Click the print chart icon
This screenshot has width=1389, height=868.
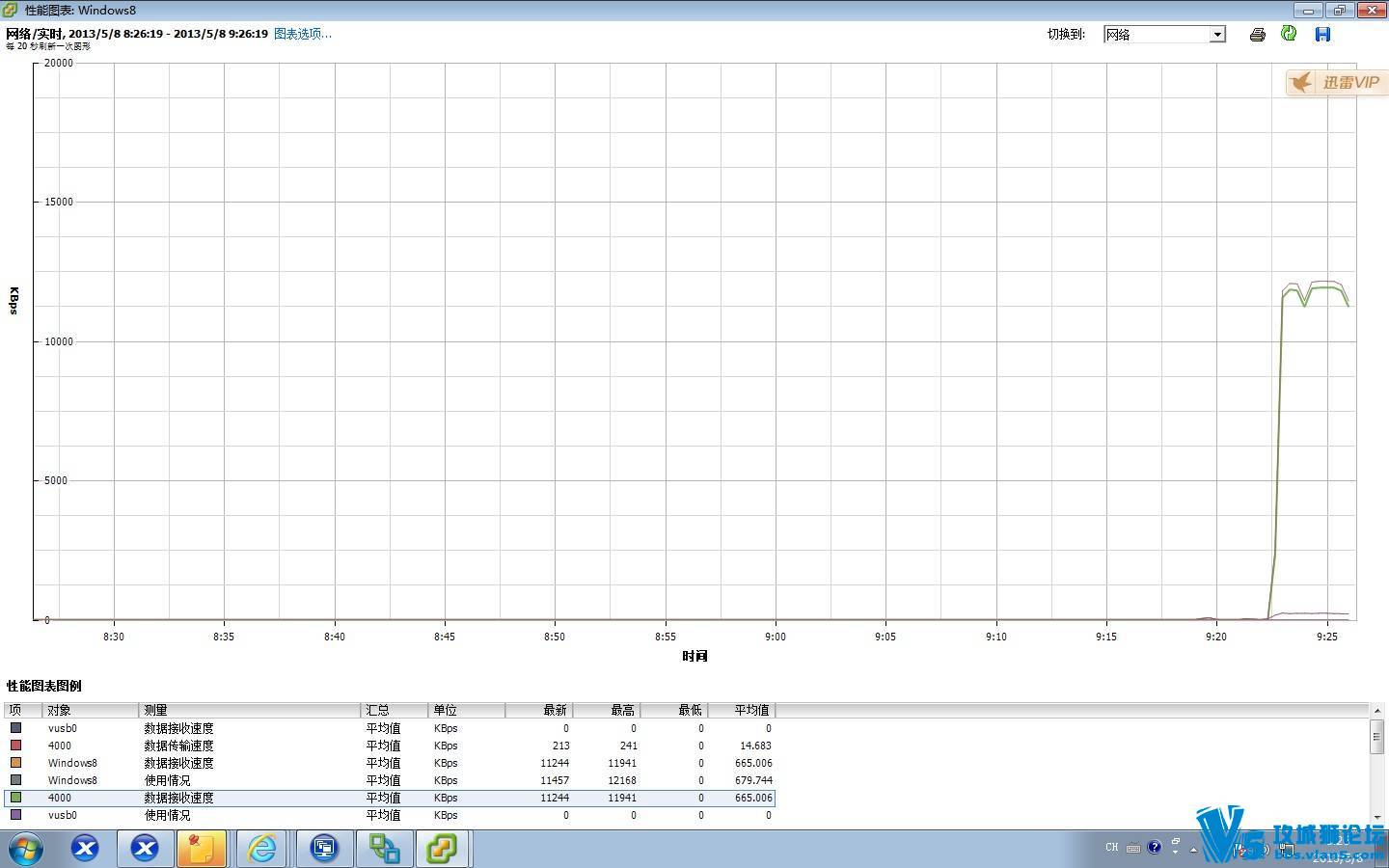point(1257,35)
